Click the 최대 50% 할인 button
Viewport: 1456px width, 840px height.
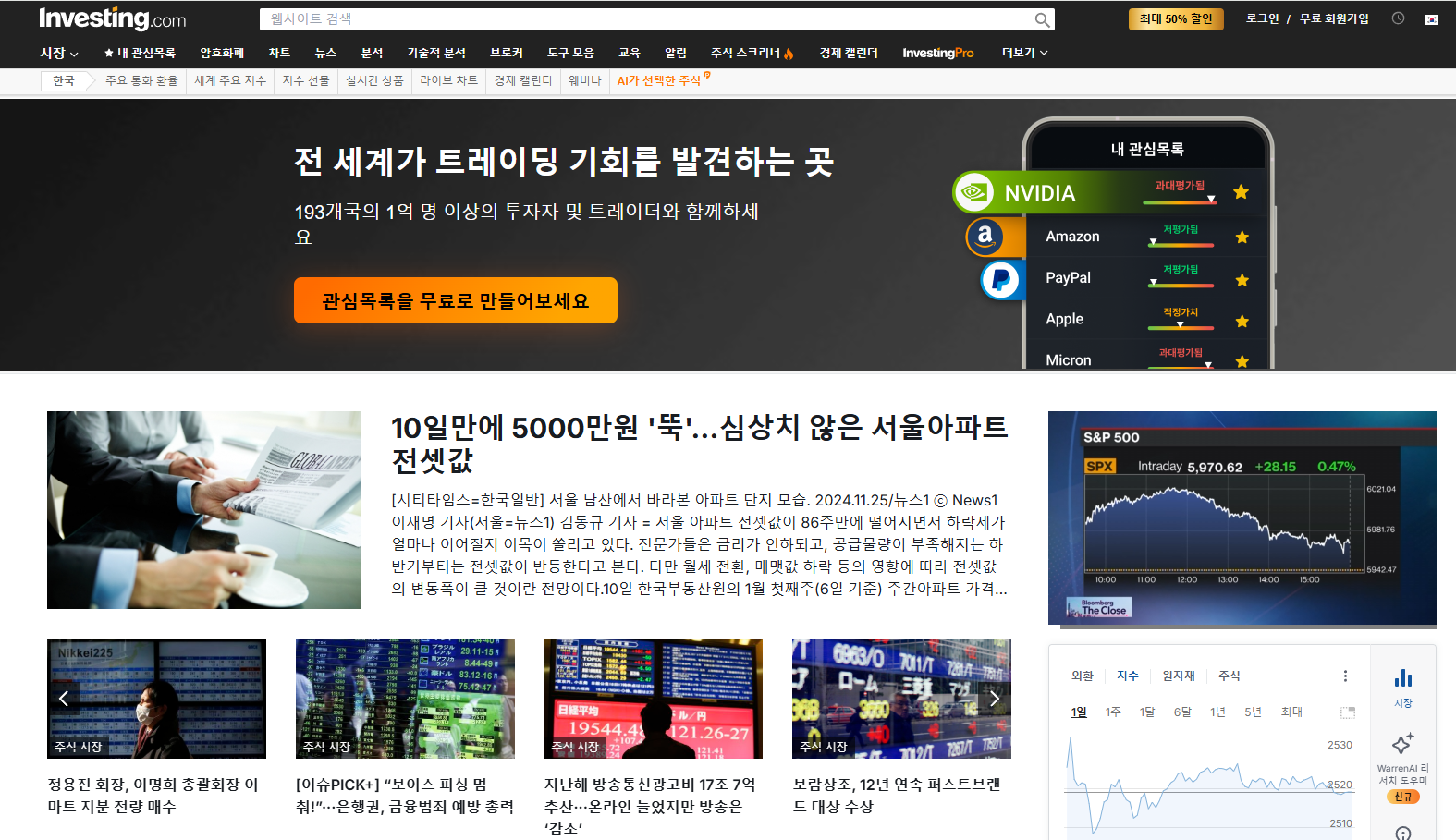[x=1176, y=18]
